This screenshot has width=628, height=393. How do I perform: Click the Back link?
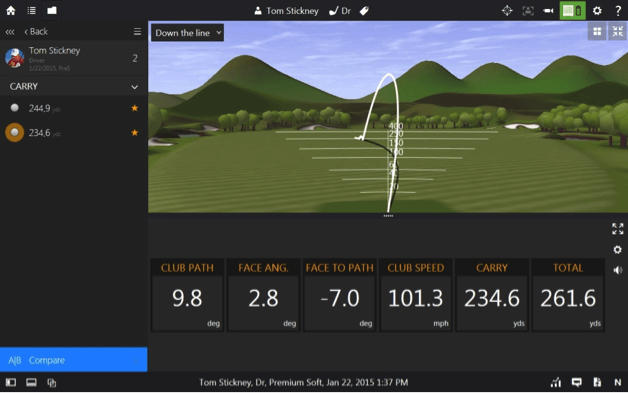[36, 32]
